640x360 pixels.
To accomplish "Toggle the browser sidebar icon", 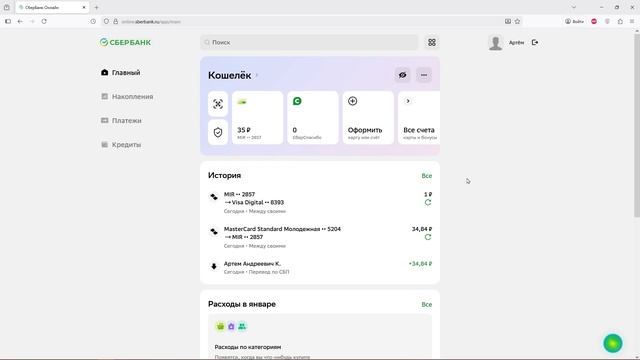I will click(8, 21).
